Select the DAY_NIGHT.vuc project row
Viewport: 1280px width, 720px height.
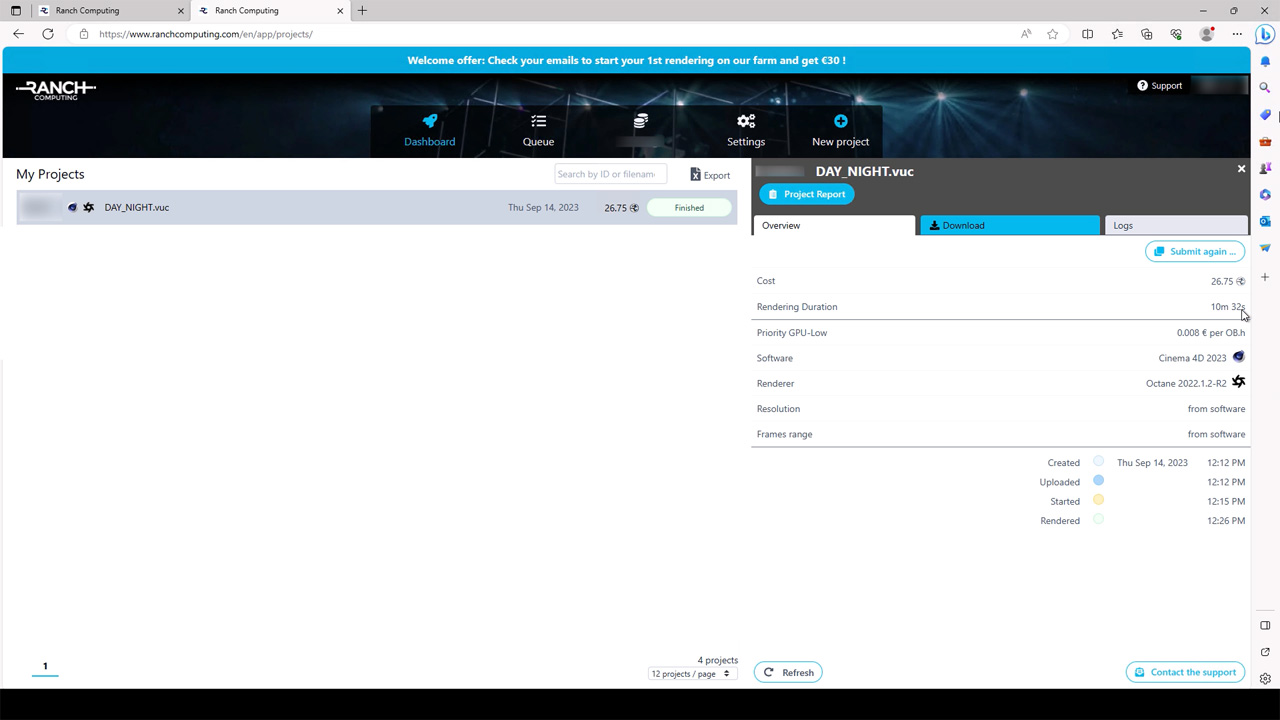(377, 208)
